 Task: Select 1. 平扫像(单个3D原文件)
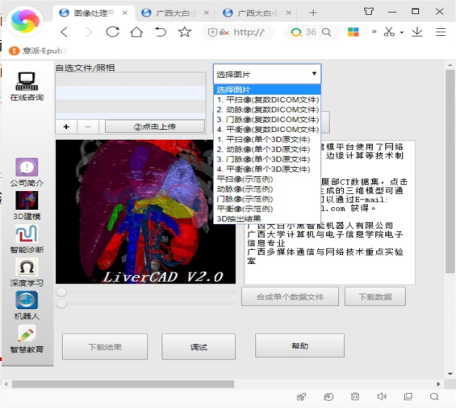click(267, 139)
